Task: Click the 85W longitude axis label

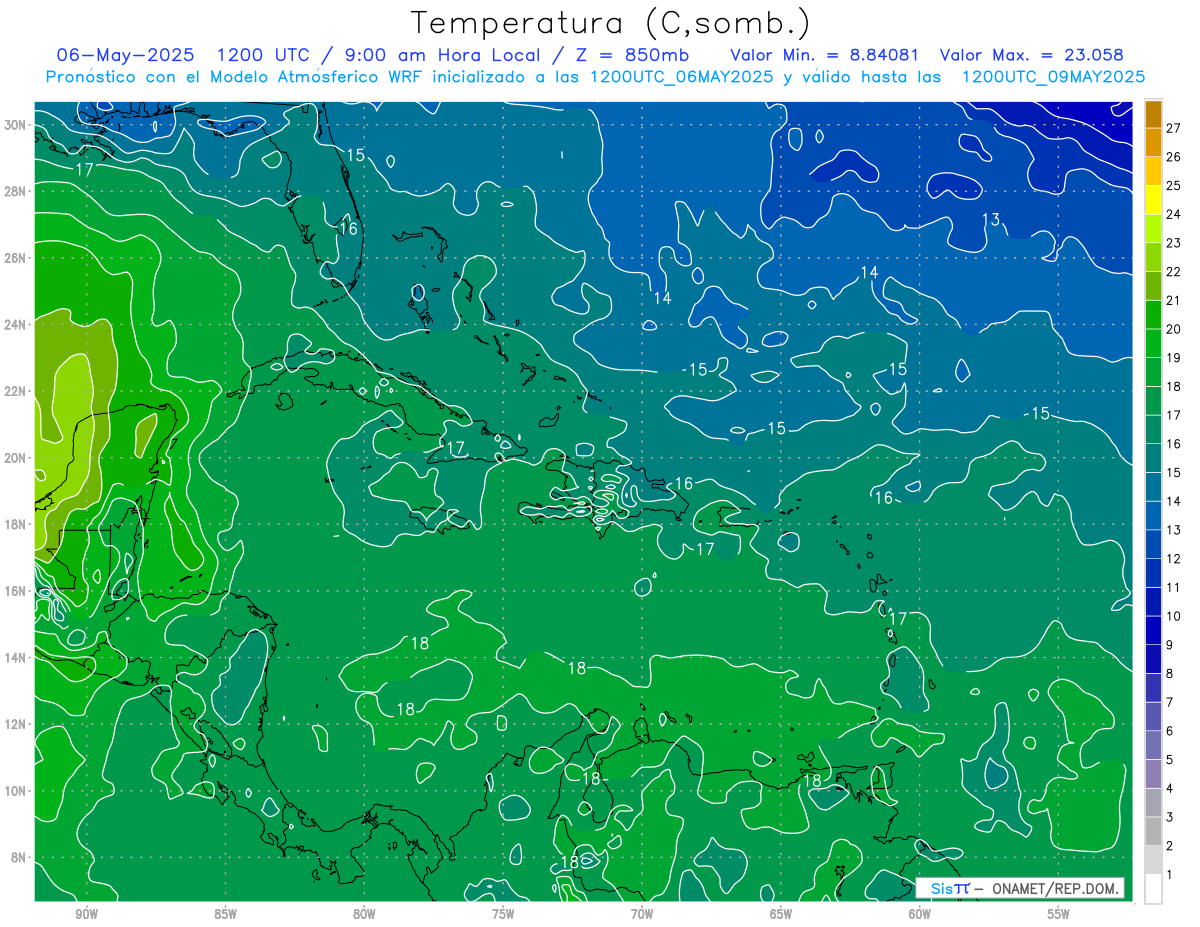Action: 225,915
